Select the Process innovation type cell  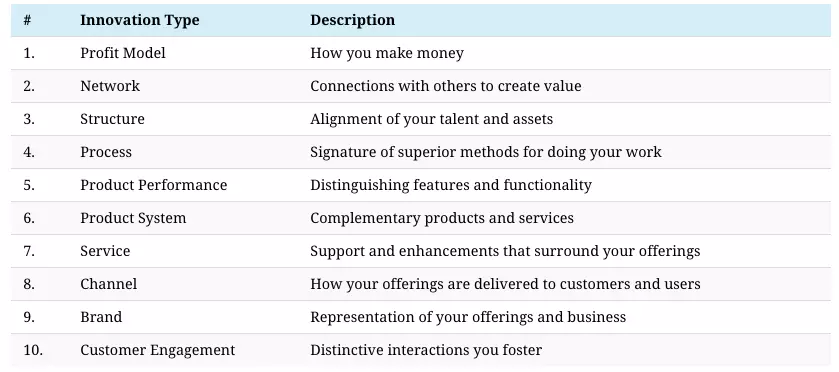106,152
